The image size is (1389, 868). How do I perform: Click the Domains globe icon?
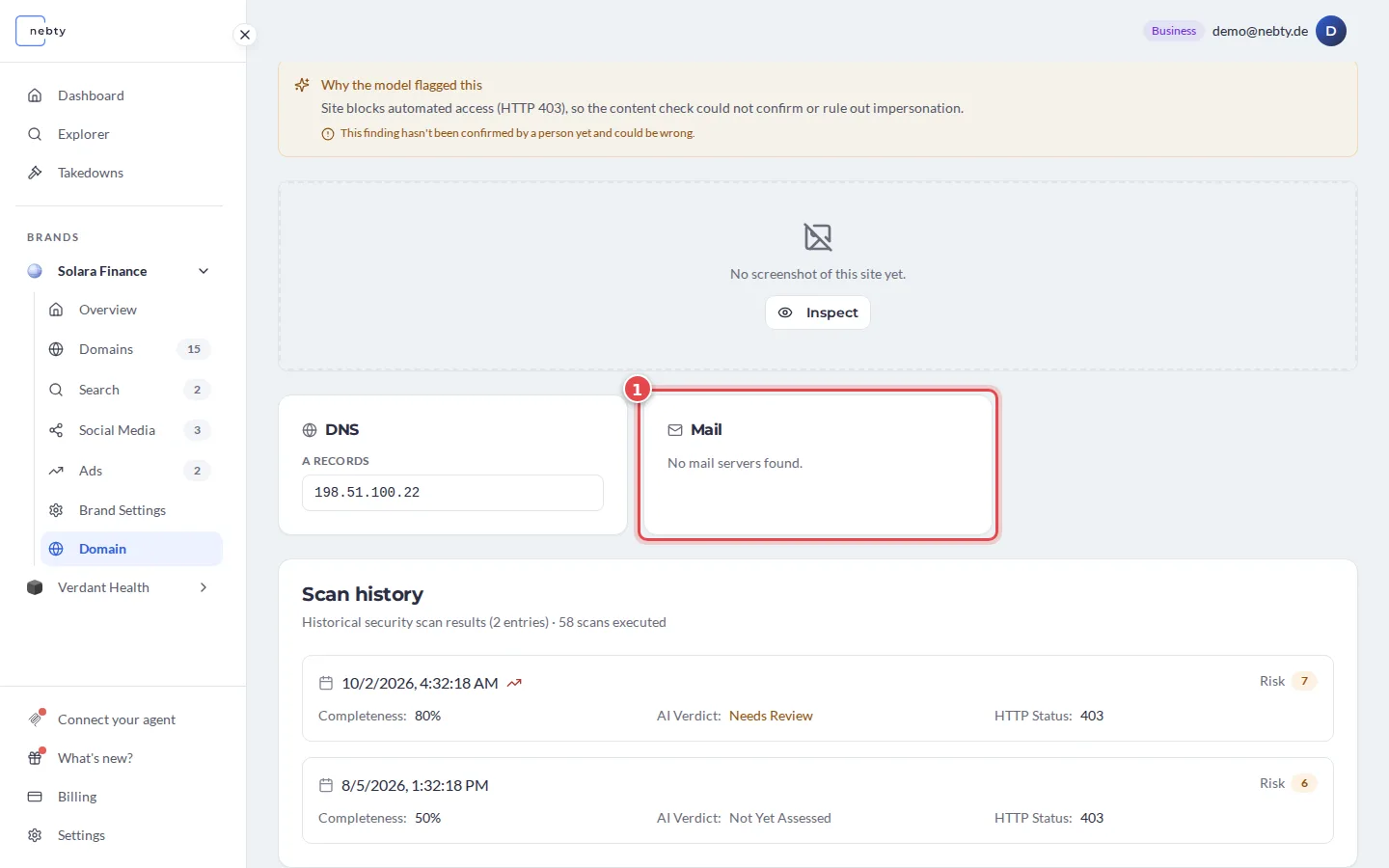(x=56, y=349)
